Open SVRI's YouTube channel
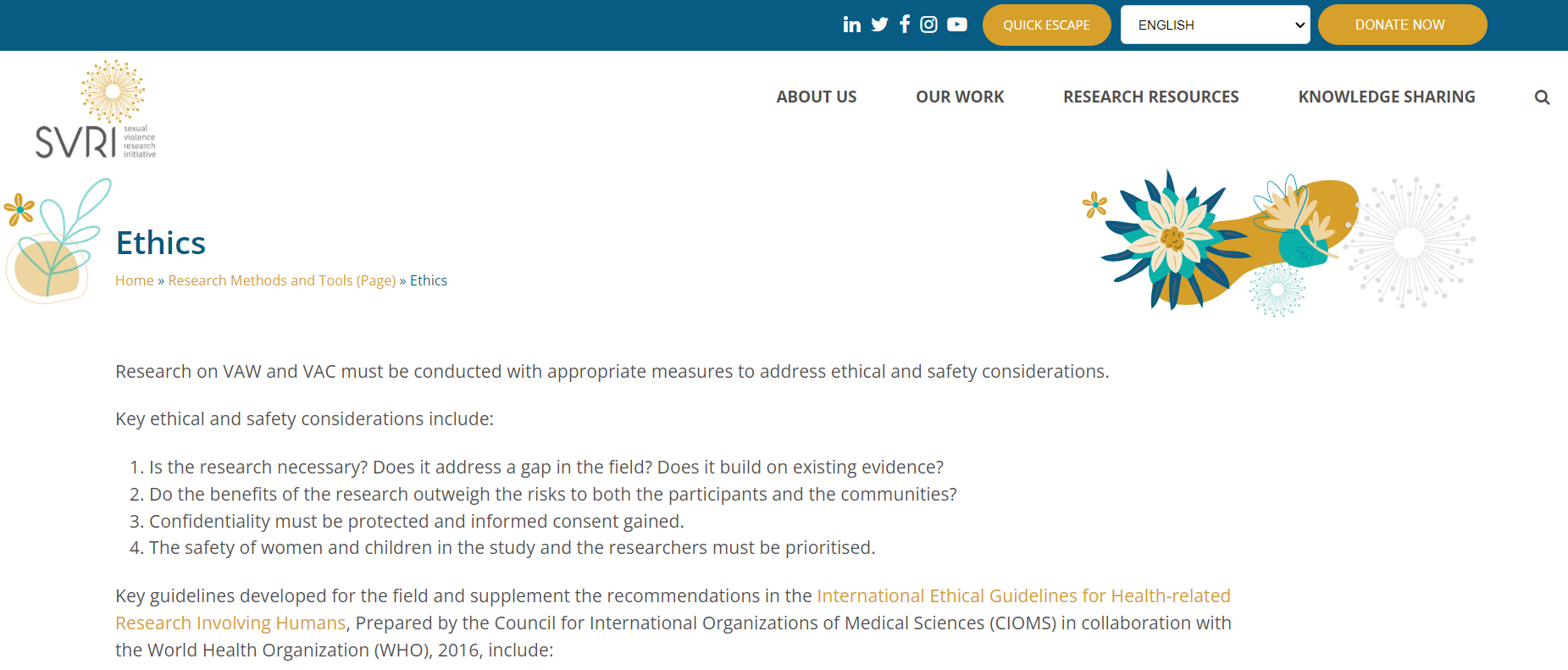The image size is (1568, 670). [956, 24]
